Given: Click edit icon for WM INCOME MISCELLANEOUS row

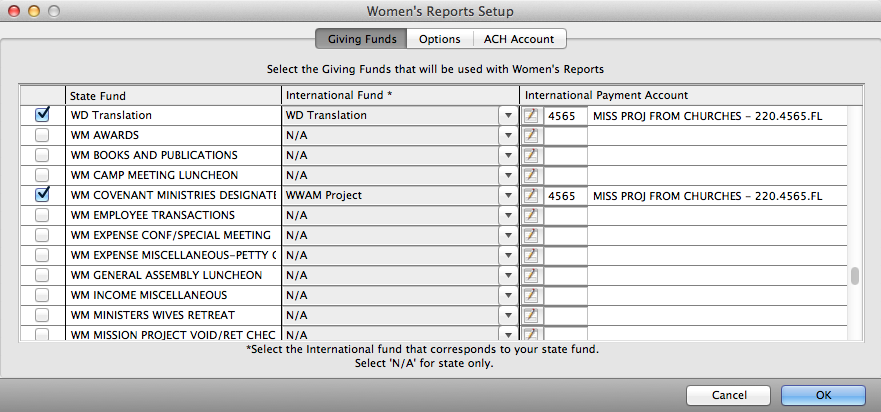Looking at the screenshot, I should pyautogui.click(x=531, y=296).
